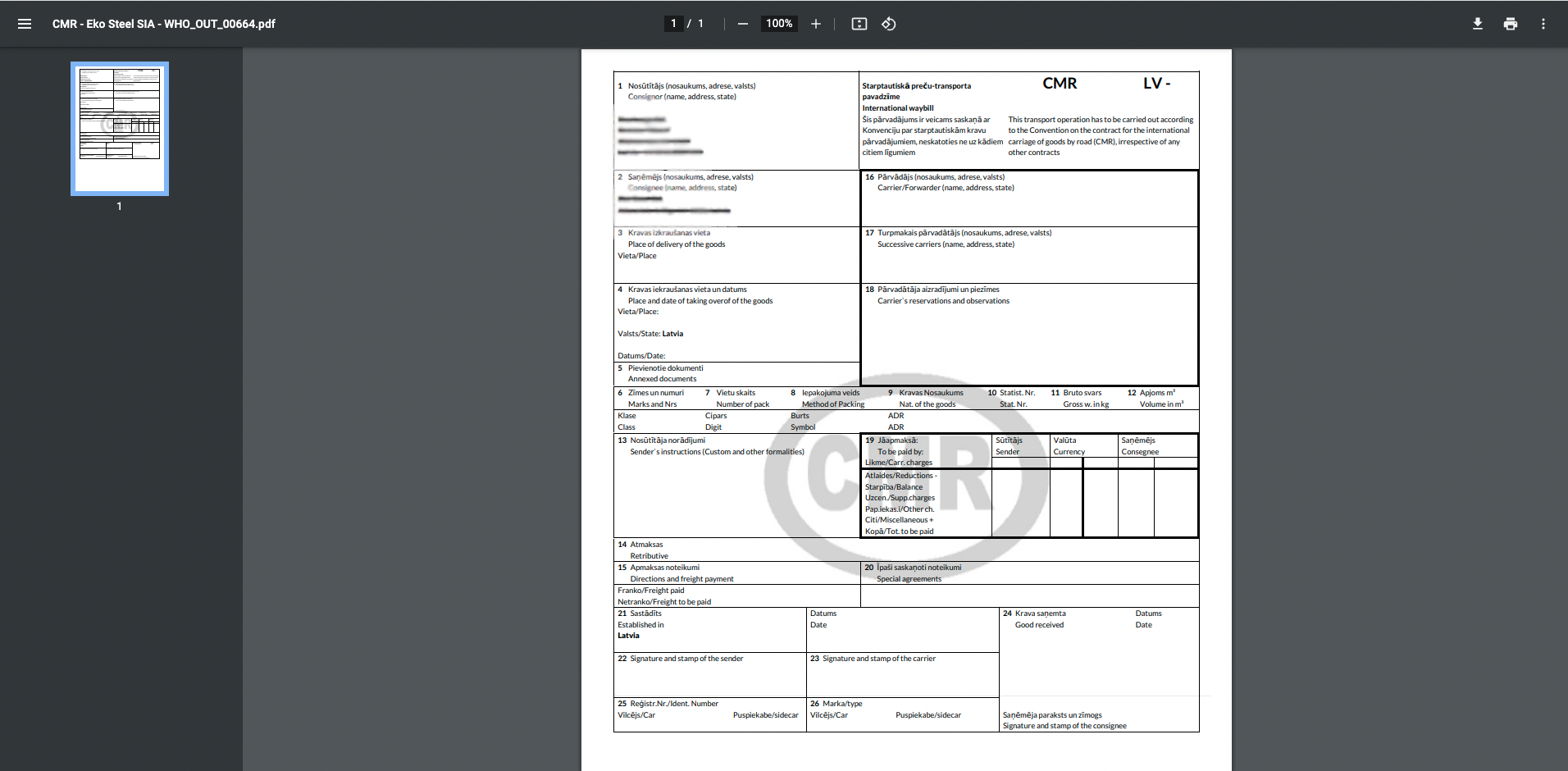The image size is (1568, 771).
Task: Click the page number label under the thumbnail
Action: coord(120,207)
